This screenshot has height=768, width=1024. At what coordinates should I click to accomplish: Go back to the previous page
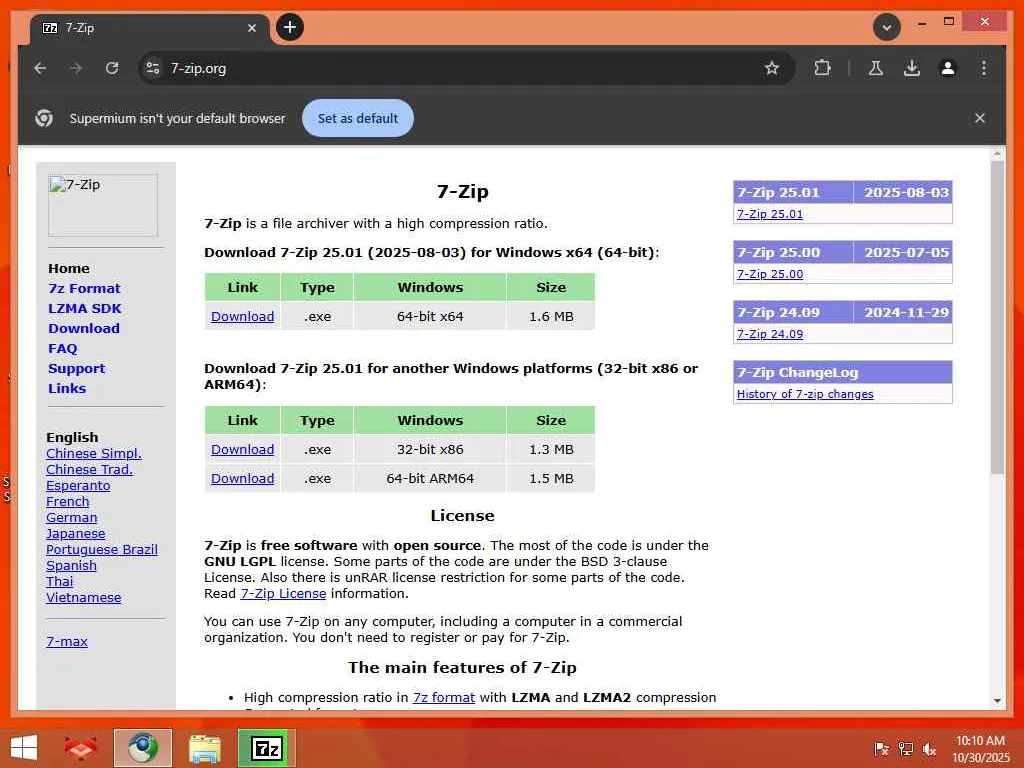pyautogui.click(x=40, y=68)
